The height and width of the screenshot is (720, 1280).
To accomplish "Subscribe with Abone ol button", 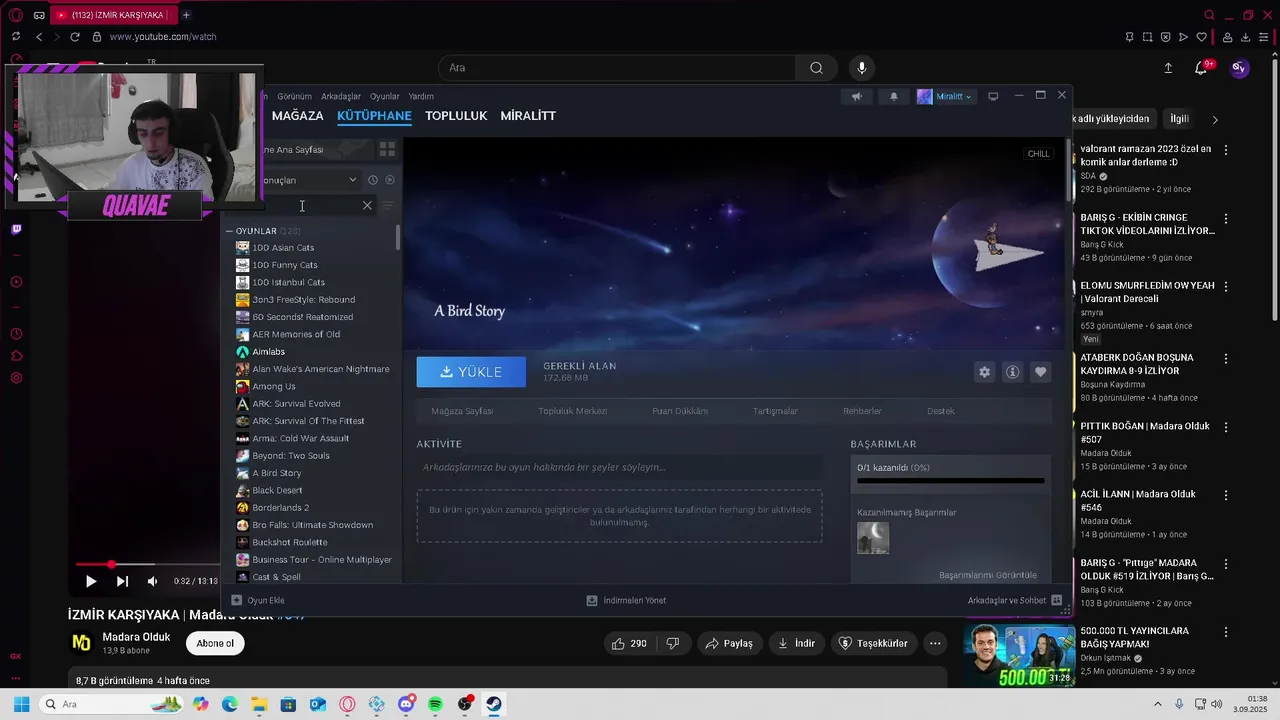I will coord(215,643).
